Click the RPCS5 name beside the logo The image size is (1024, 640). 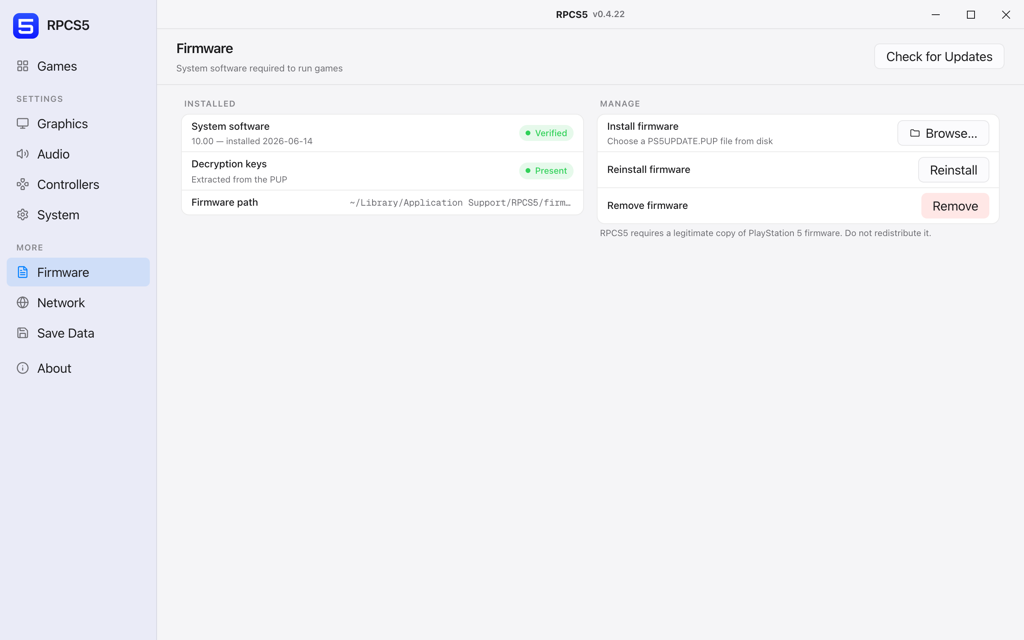pyautogui.click(x=68, y=25)
